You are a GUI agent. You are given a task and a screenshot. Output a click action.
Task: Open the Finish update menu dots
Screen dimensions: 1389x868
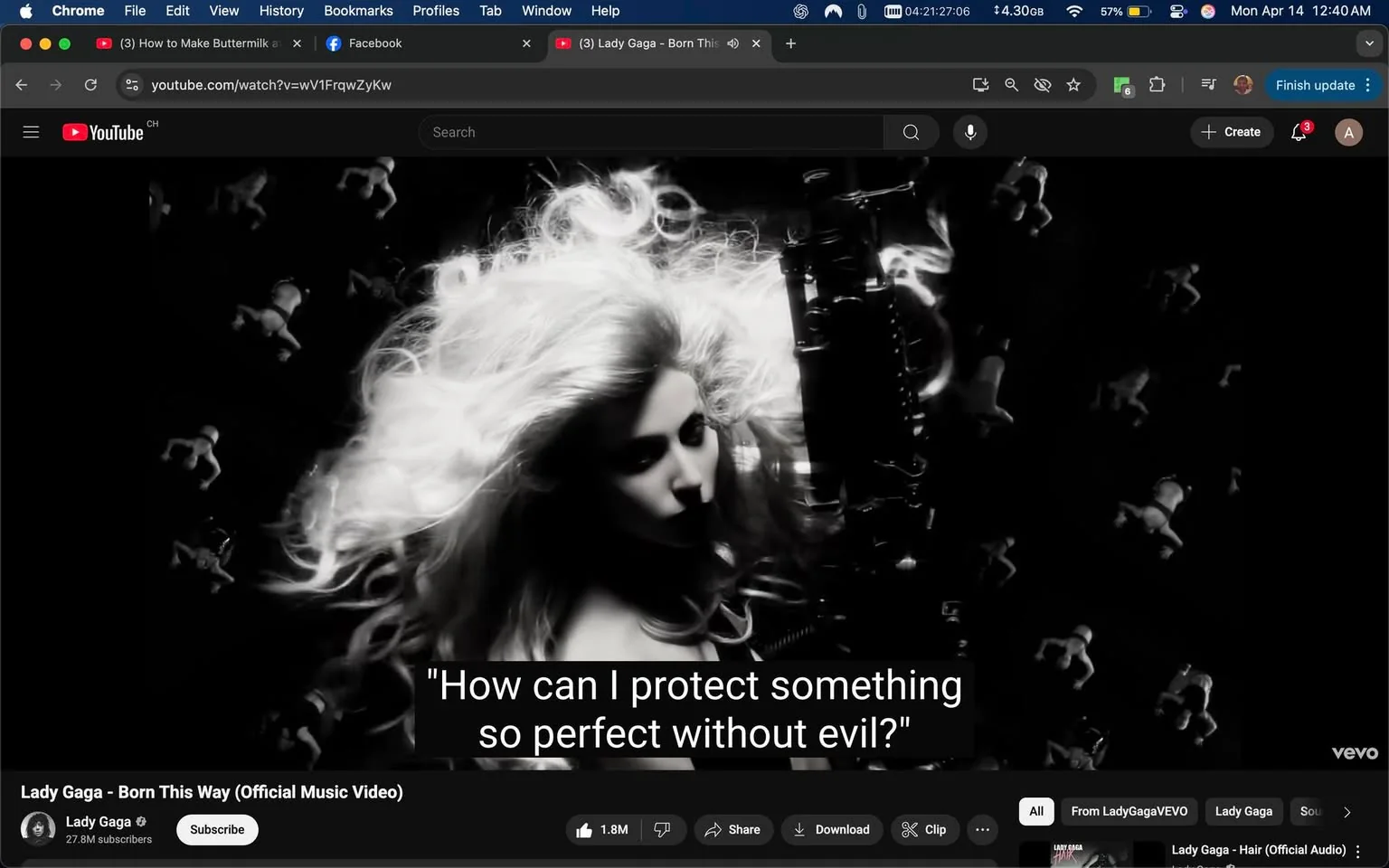(x=1368, y=85)
